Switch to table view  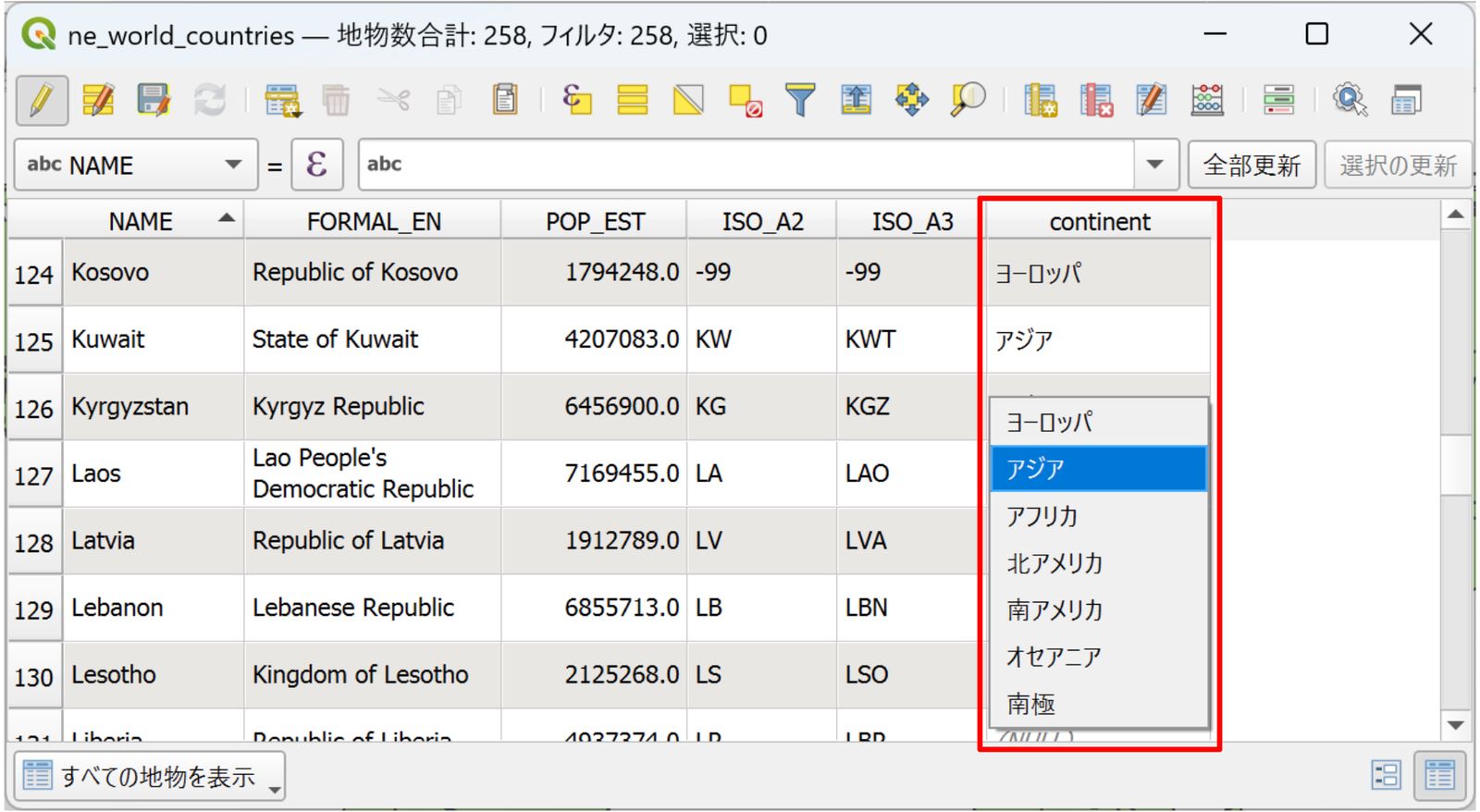point(1440,775)
